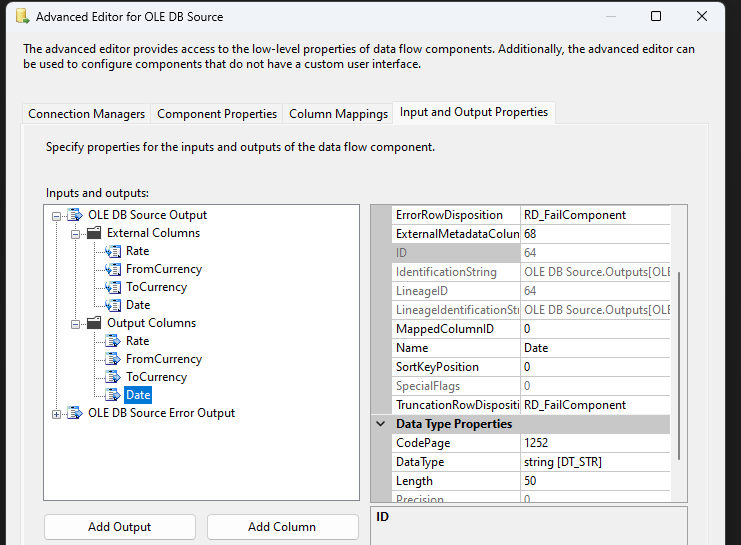
Task: Click the OLE DB Source Output node icon
Action: pos(75,215)
